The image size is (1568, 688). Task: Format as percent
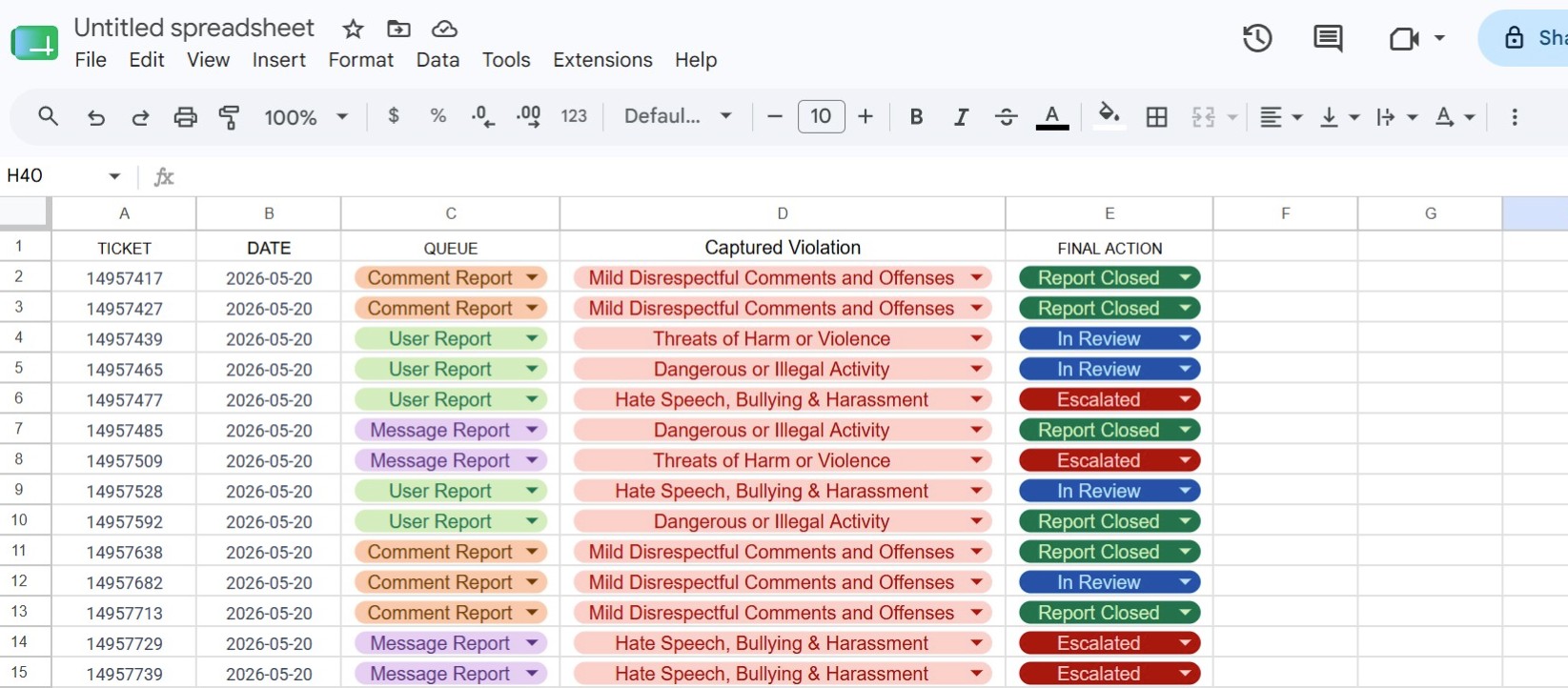tap(438, 116)
